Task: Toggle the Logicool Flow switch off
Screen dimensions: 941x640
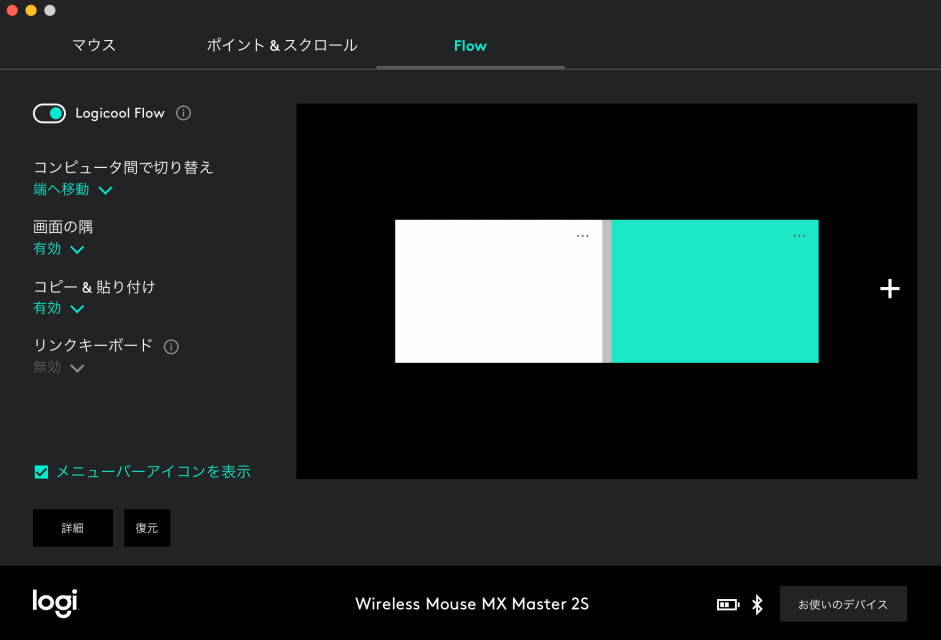Action: 49,113
